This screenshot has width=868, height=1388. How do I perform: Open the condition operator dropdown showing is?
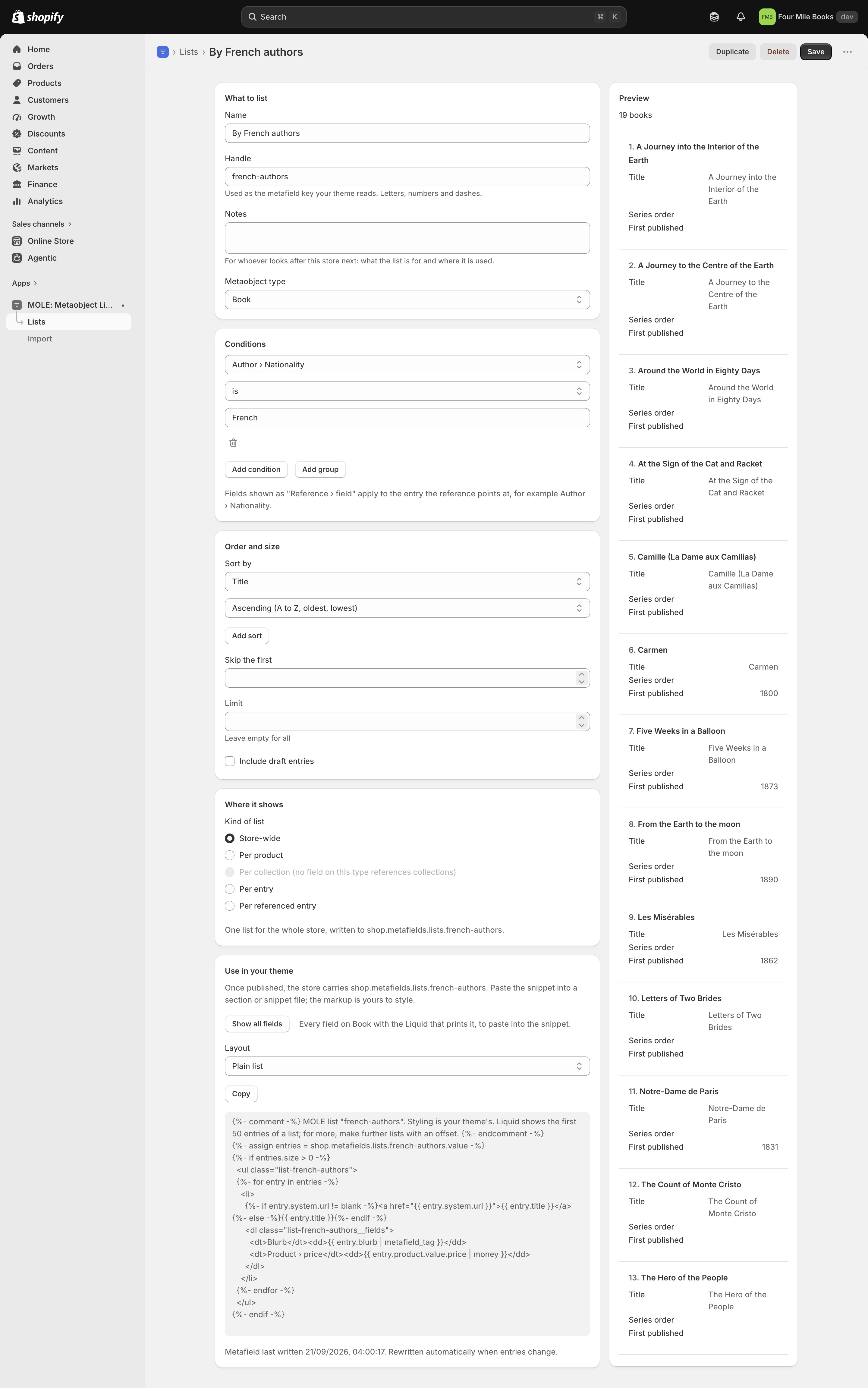tap(407, 391)
